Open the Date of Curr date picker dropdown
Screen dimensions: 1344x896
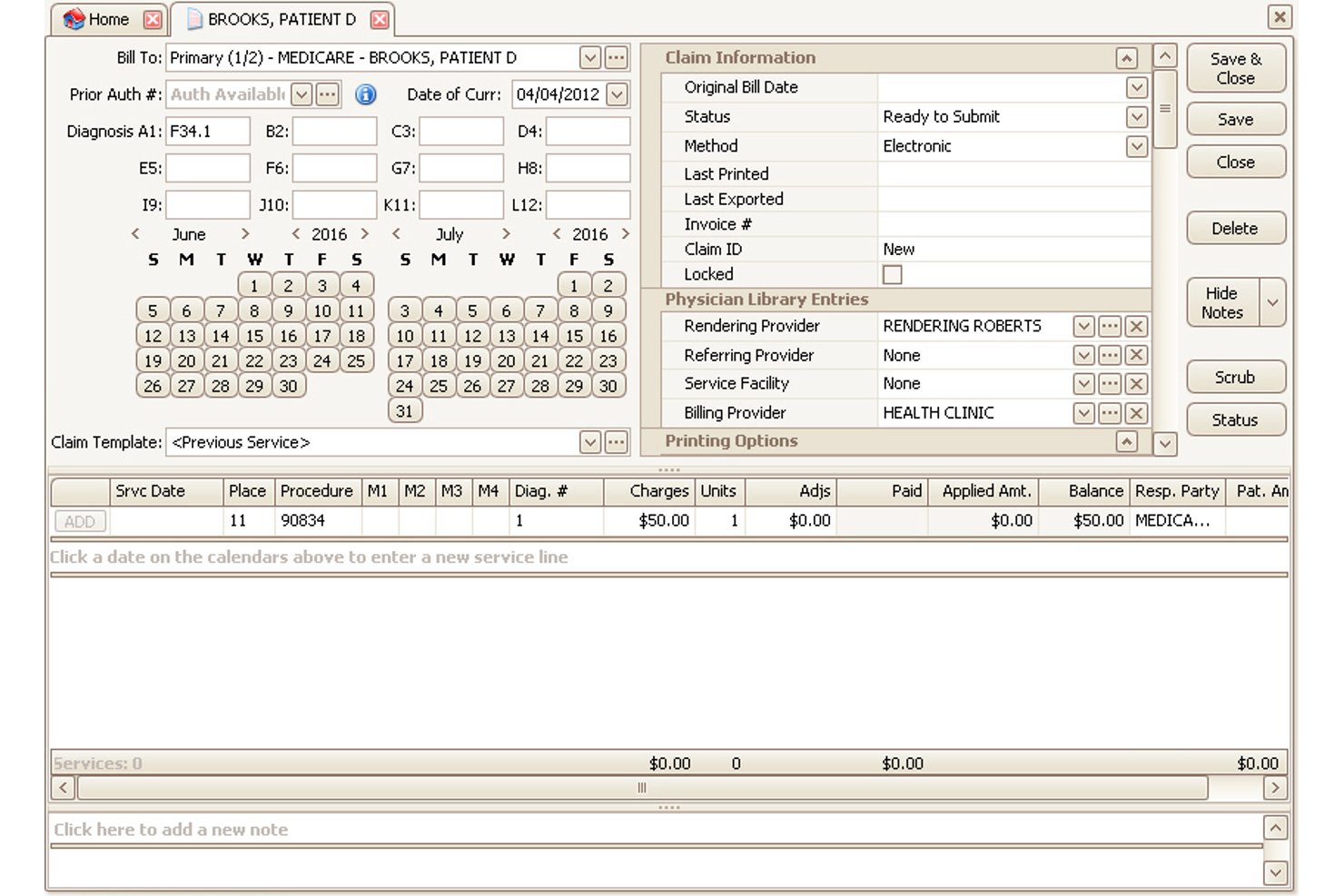pyautogui.click(x=618, y=94)
